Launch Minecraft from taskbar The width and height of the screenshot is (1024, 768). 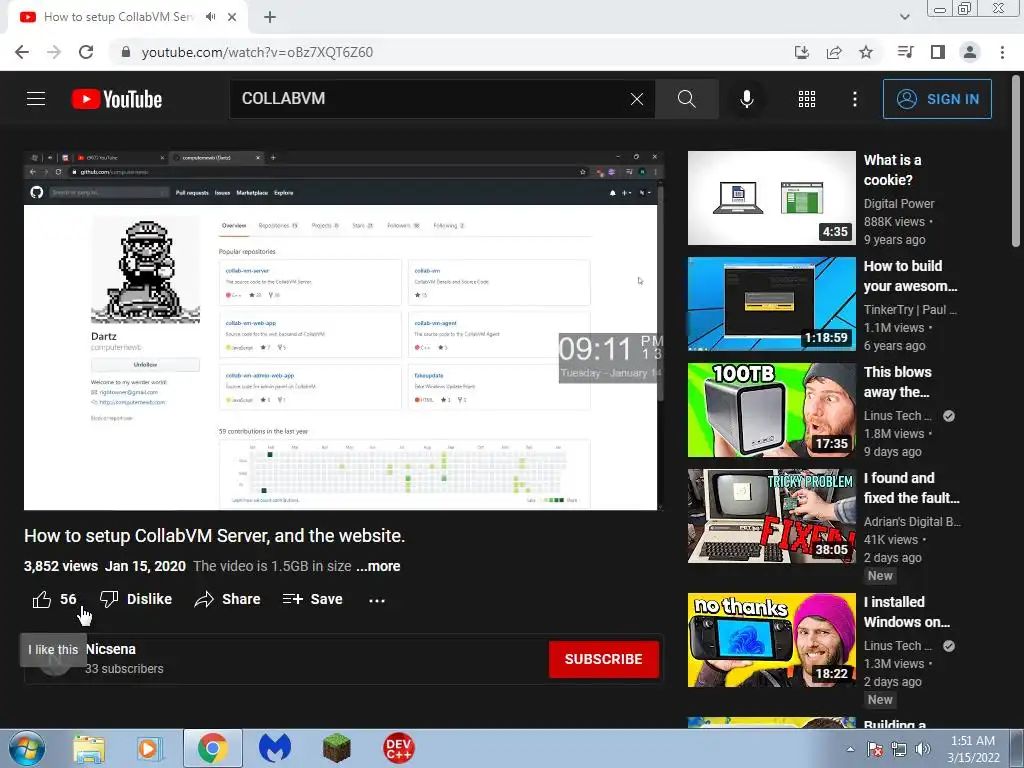click(336, 748)
